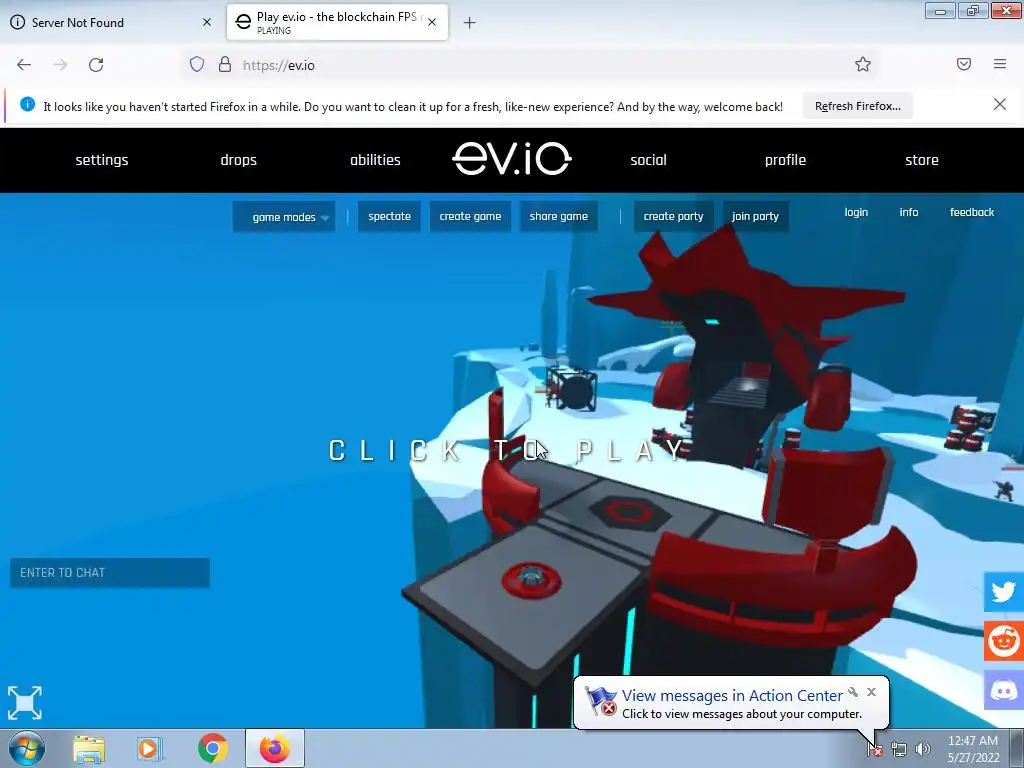Open the social menu
1024x768 pixels.
(x=648, y=160)
